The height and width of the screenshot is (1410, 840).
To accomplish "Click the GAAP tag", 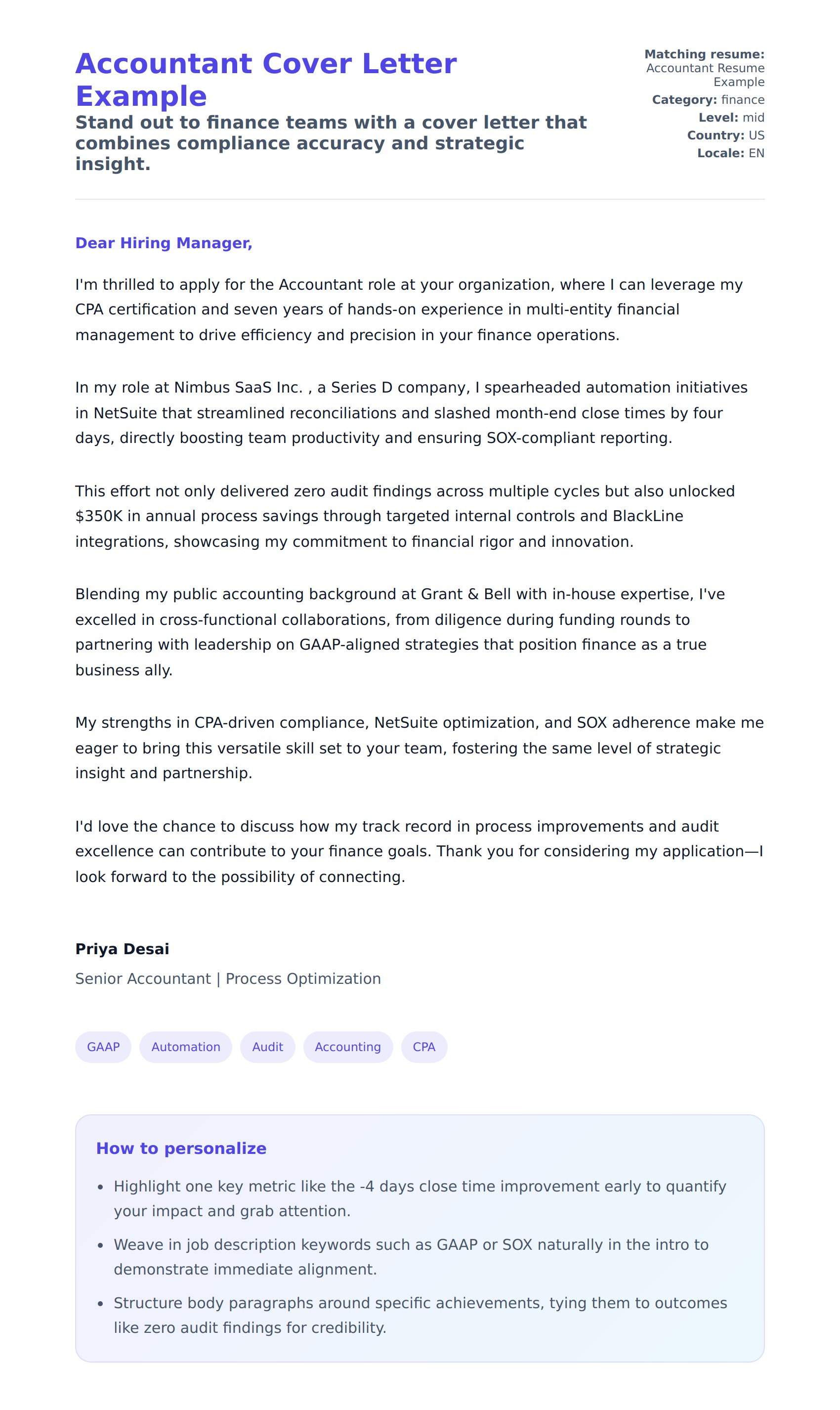I will click(x=103, y=1047).
